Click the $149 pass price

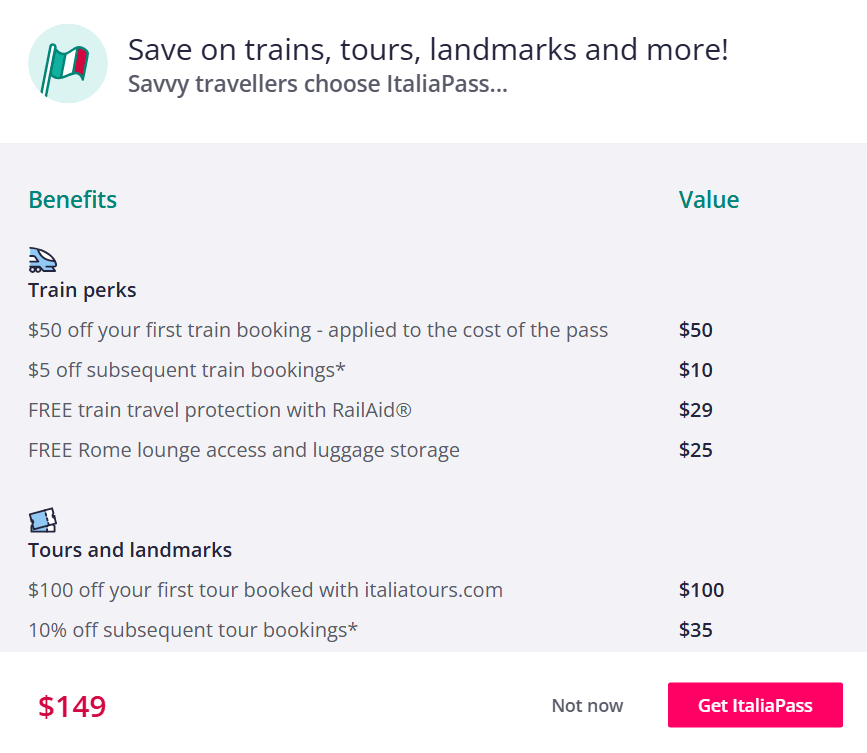pyautogui.click(x=72, y=707)
